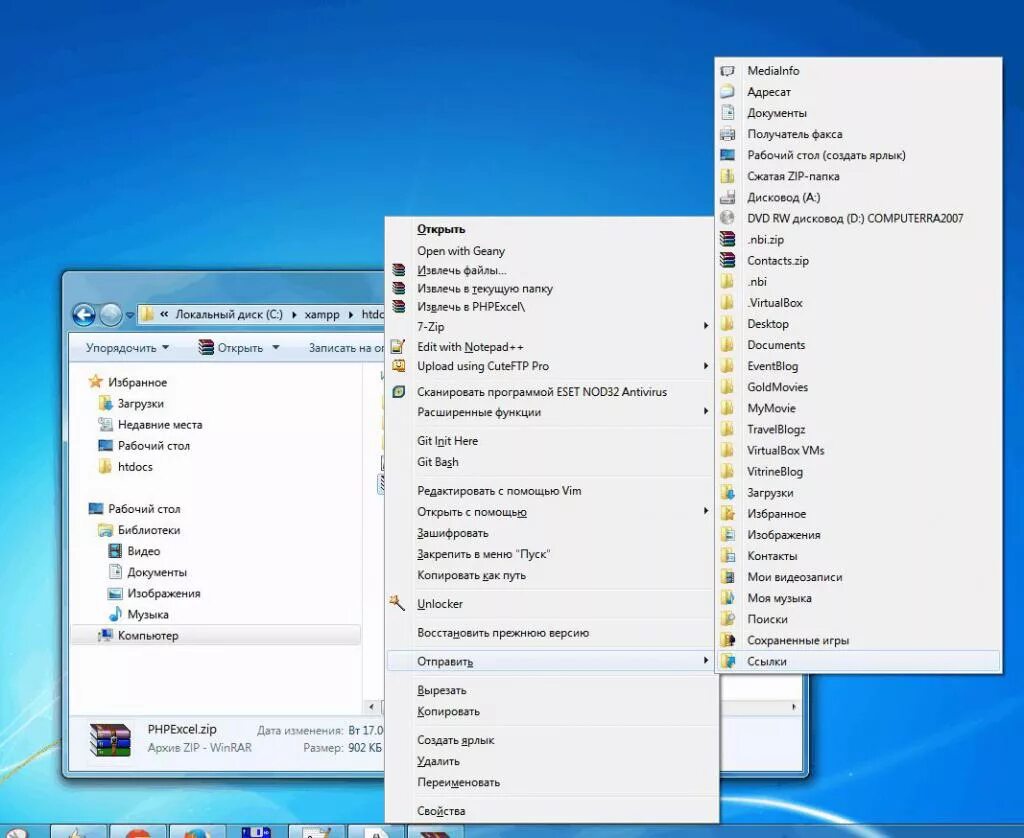Viewport: 1024px width, 838px height.
Task: Click the Мои видеозаписи icon
Action: [x=728, y=577]
